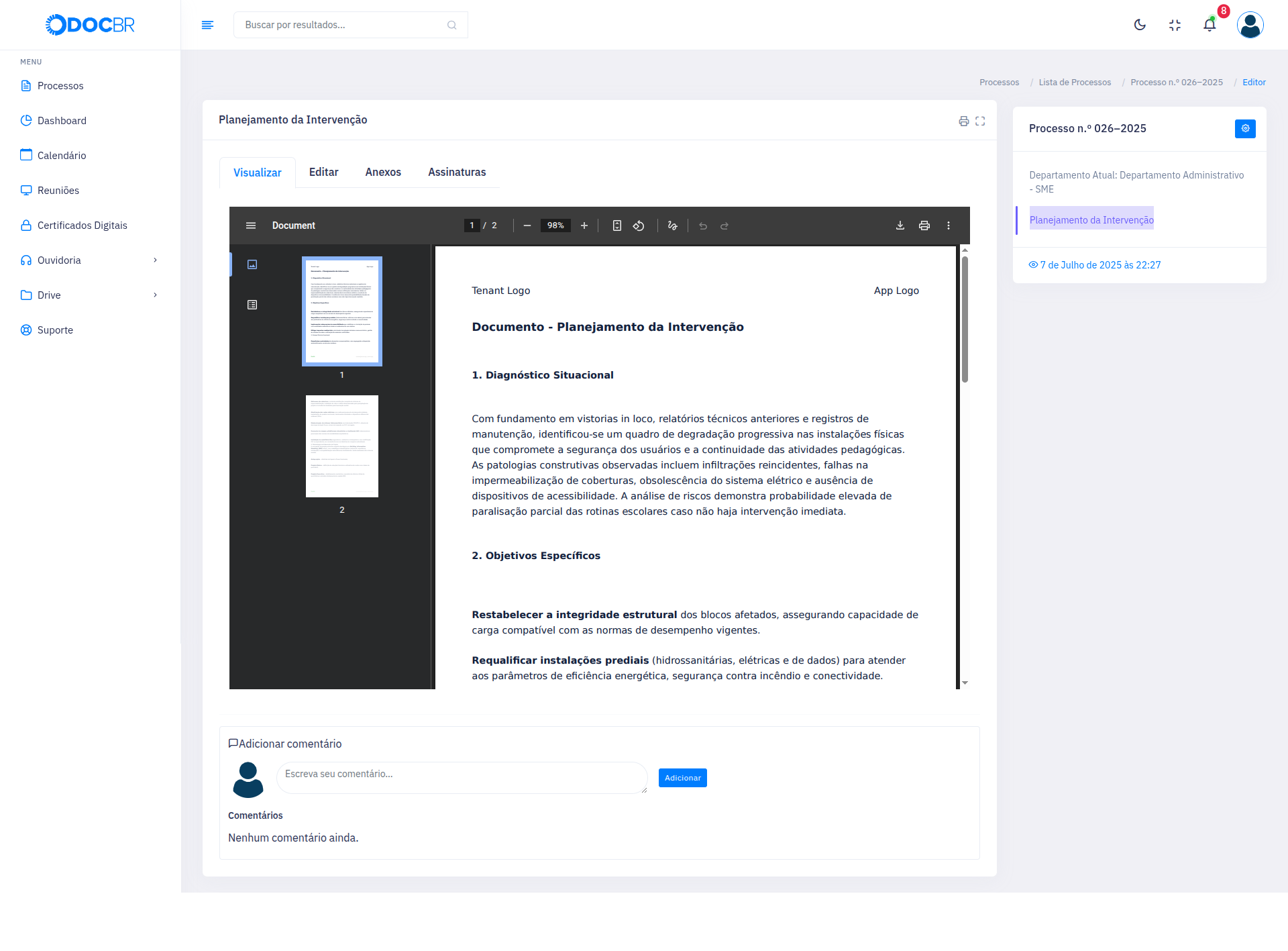
Task: Switch to the Editar tab
Action: [323, 172]
